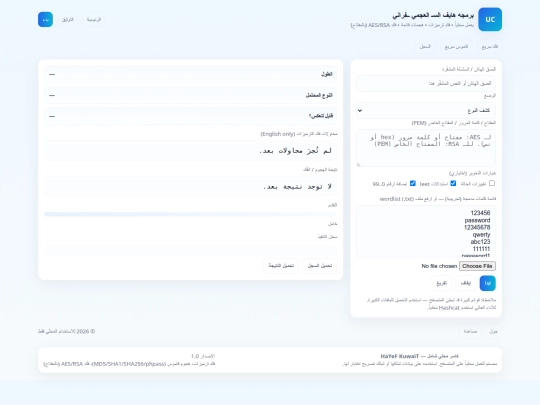Open the الرئيسية home nav item
This screenshot has width=540, height=405.
pyautogui.click(x=94, y=20)
